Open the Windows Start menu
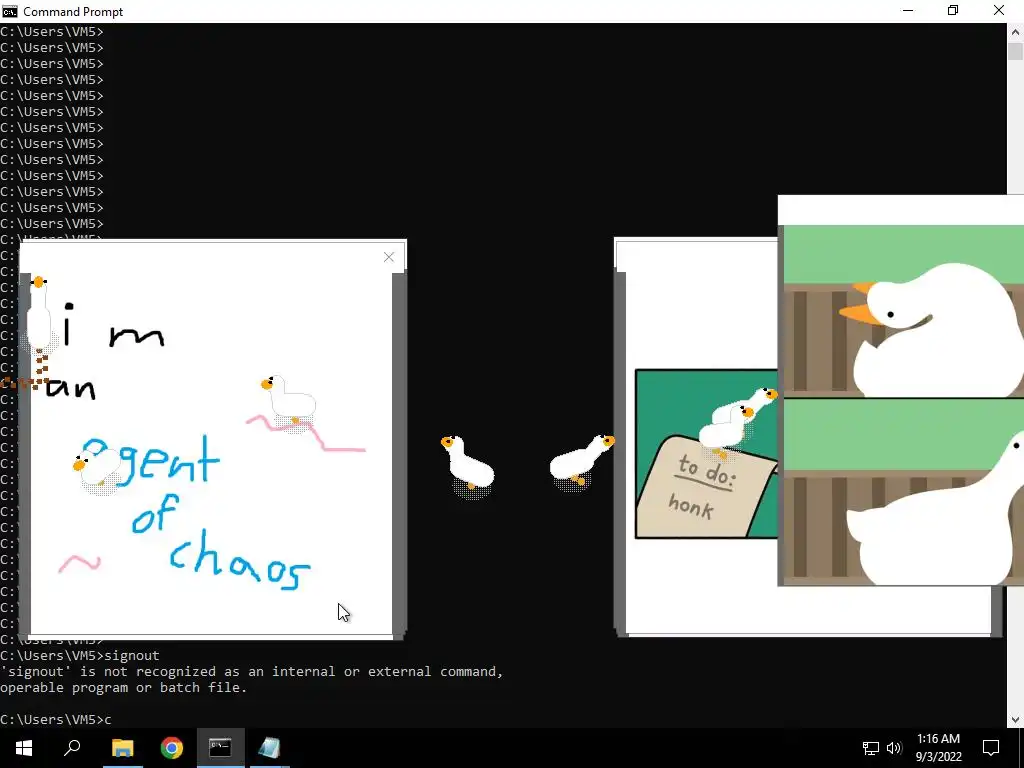This screenshot has width=1024, height=768. 24,748
